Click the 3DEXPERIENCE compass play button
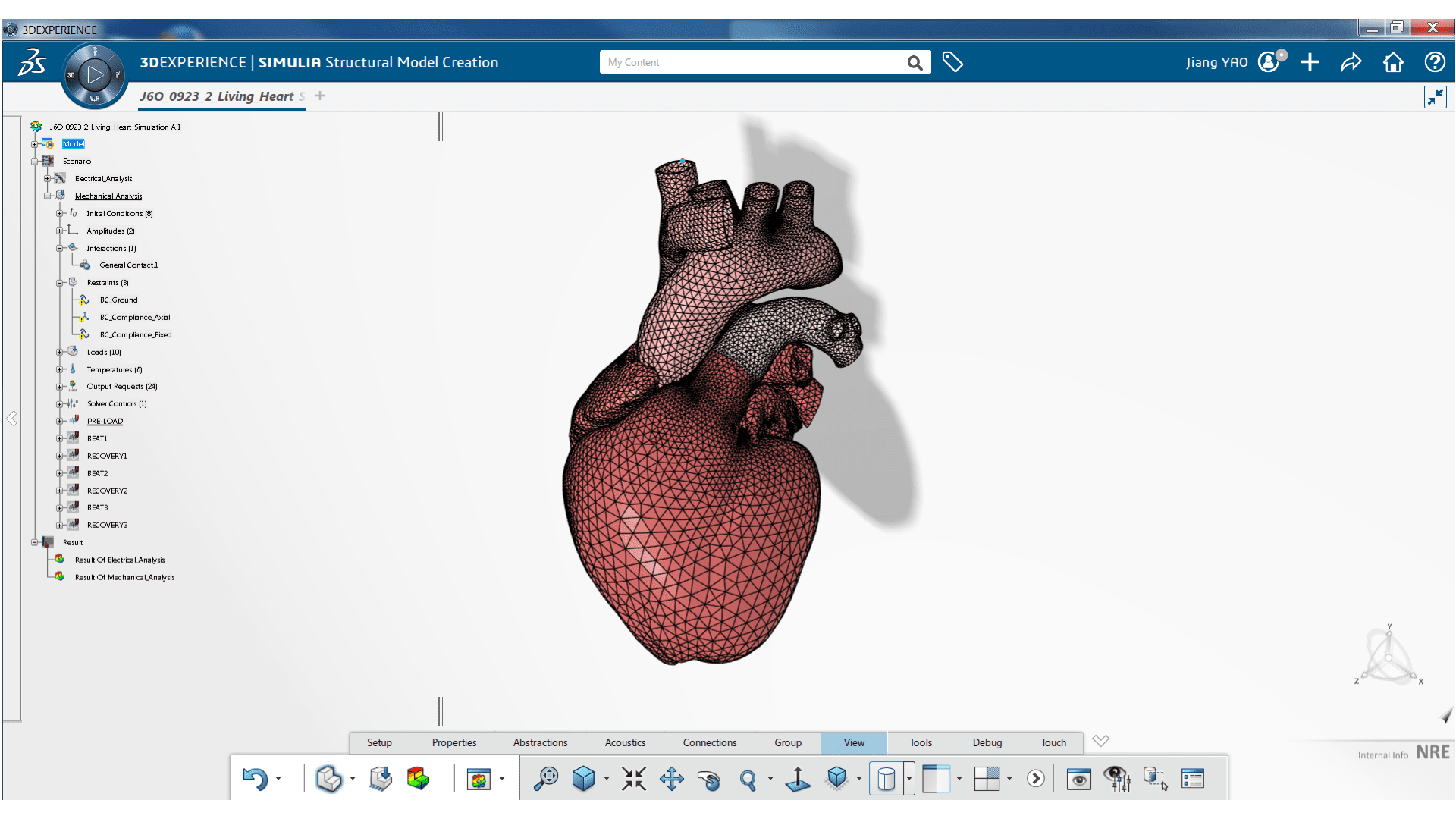Image resolution: width=1456 pixels, height=819 pixels. coord(95,75)
